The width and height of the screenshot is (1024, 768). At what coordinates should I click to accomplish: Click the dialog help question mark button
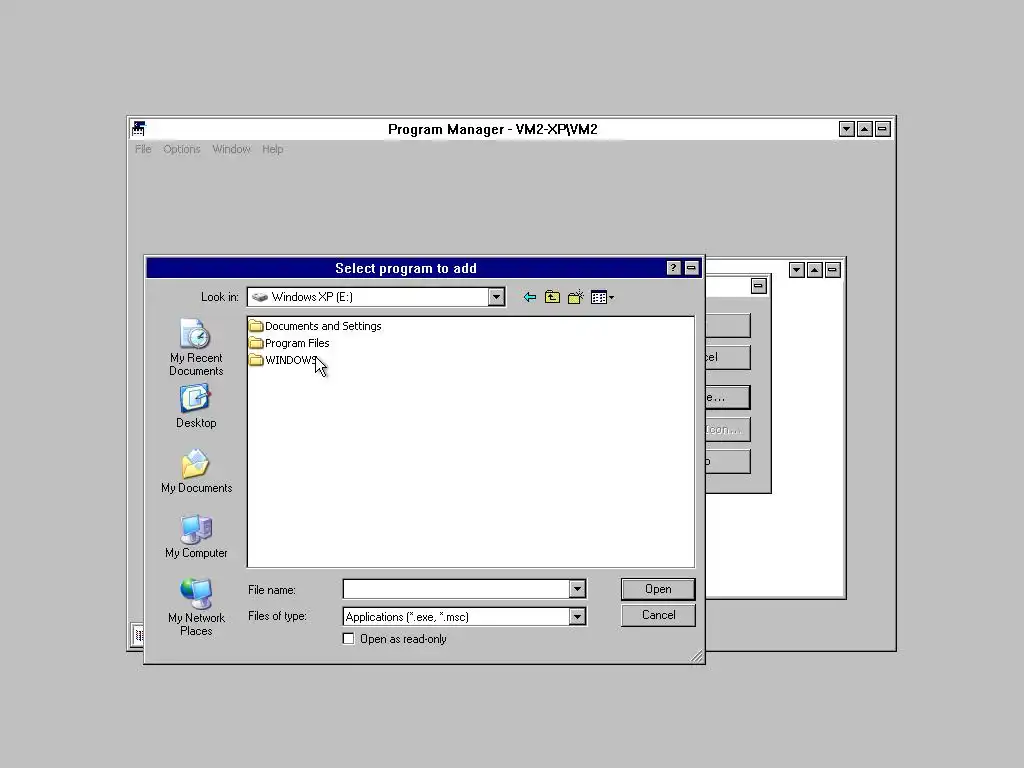673,268
